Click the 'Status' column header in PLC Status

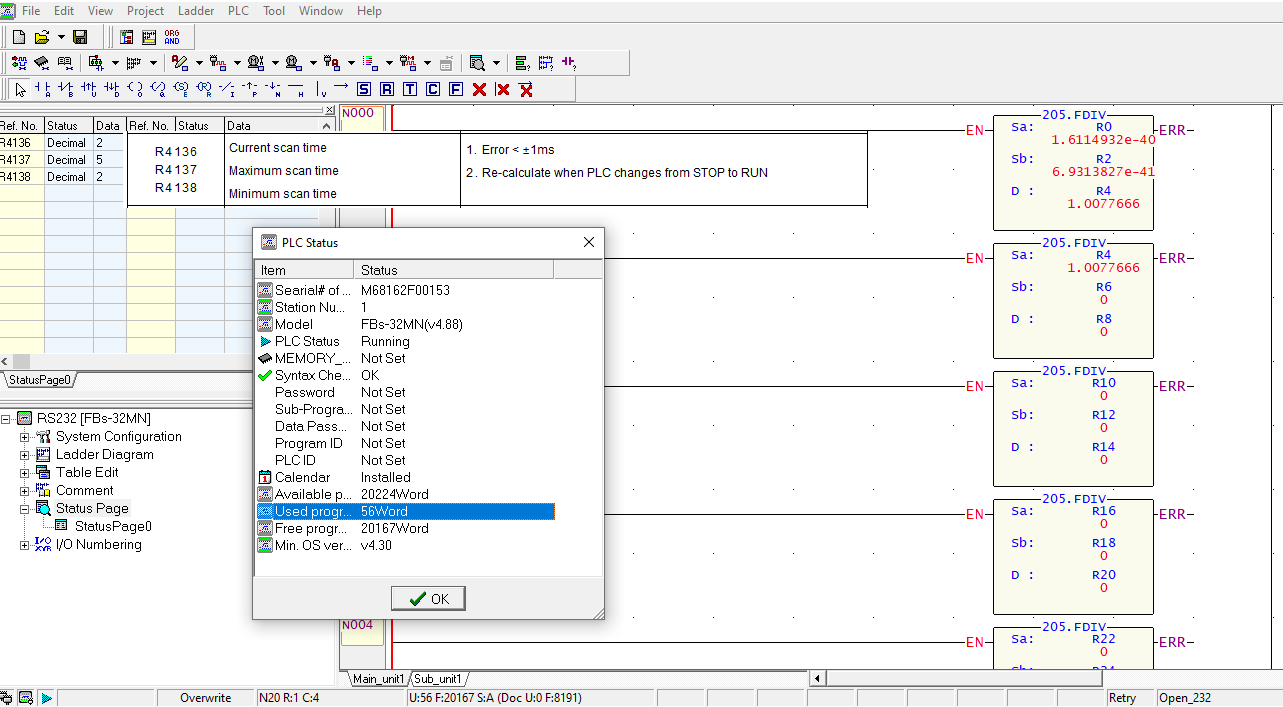click(x=454, y=270)
